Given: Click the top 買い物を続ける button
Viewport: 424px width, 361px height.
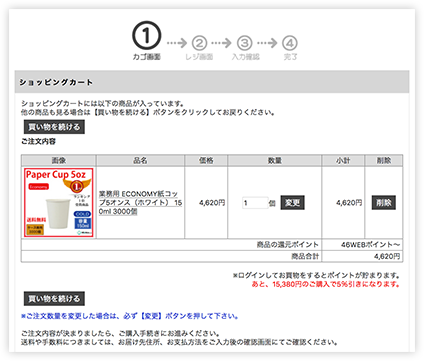Looking at the screenshot, I should [54, 127].
